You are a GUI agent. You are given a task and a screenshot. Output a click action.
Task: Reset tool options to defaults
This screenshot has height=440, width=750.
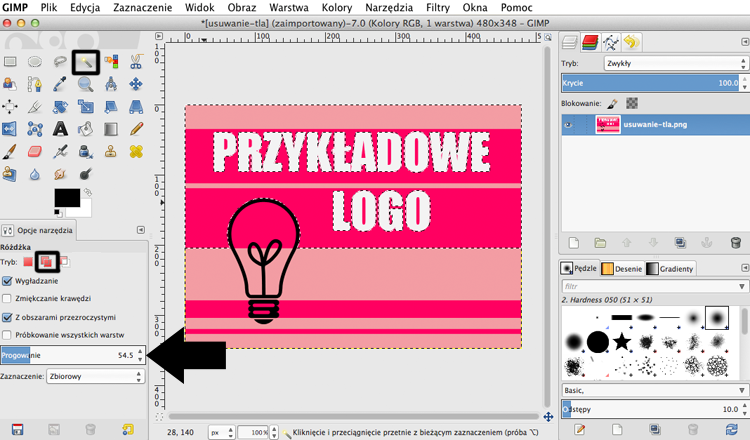128,429
